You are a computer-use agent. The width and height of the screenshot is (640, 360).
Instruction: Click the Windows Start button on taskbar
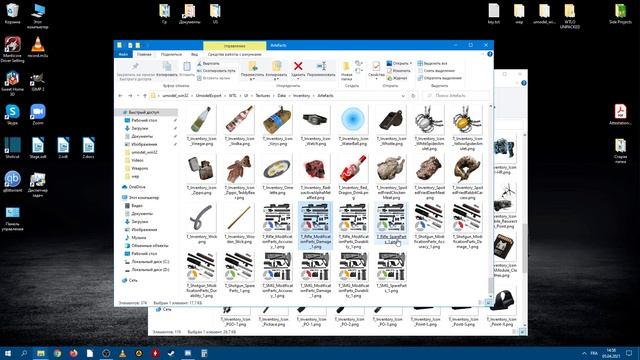coord(8,353)
